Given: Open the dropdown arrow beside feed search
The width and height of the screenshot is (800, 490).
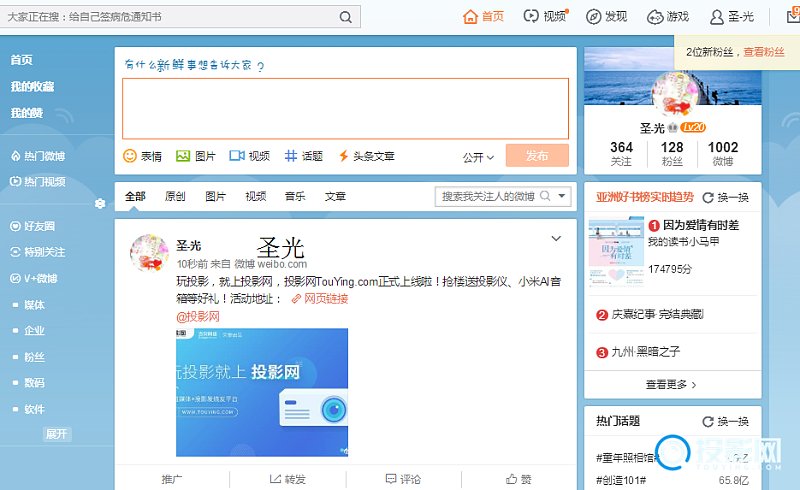Looking at the screenshot, I should (x=563, y=197).
